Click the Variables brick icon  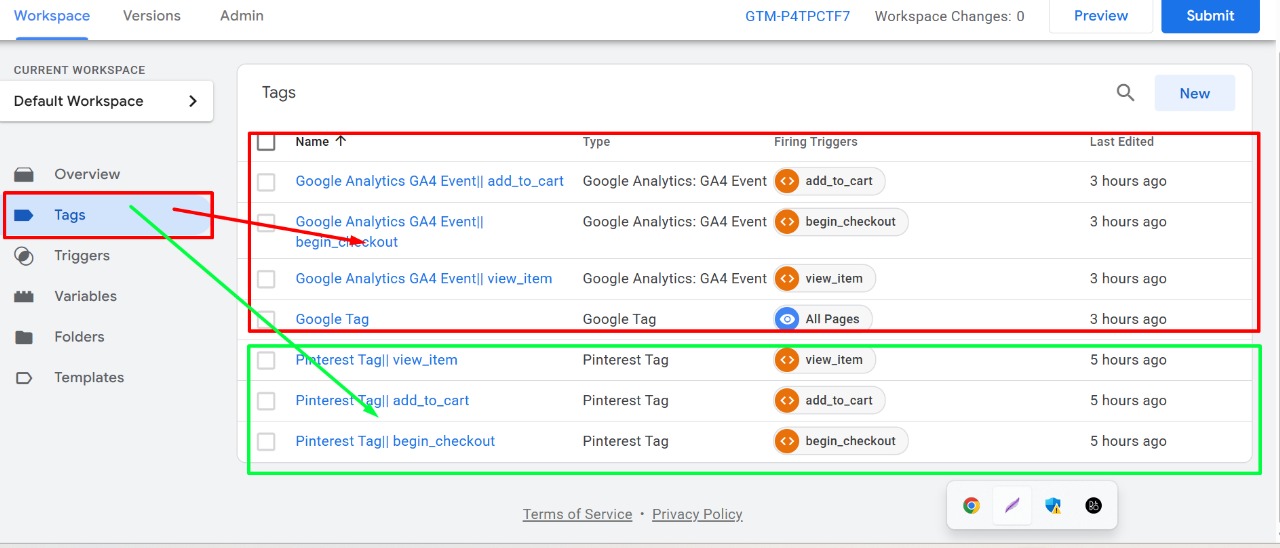(24, 297)
